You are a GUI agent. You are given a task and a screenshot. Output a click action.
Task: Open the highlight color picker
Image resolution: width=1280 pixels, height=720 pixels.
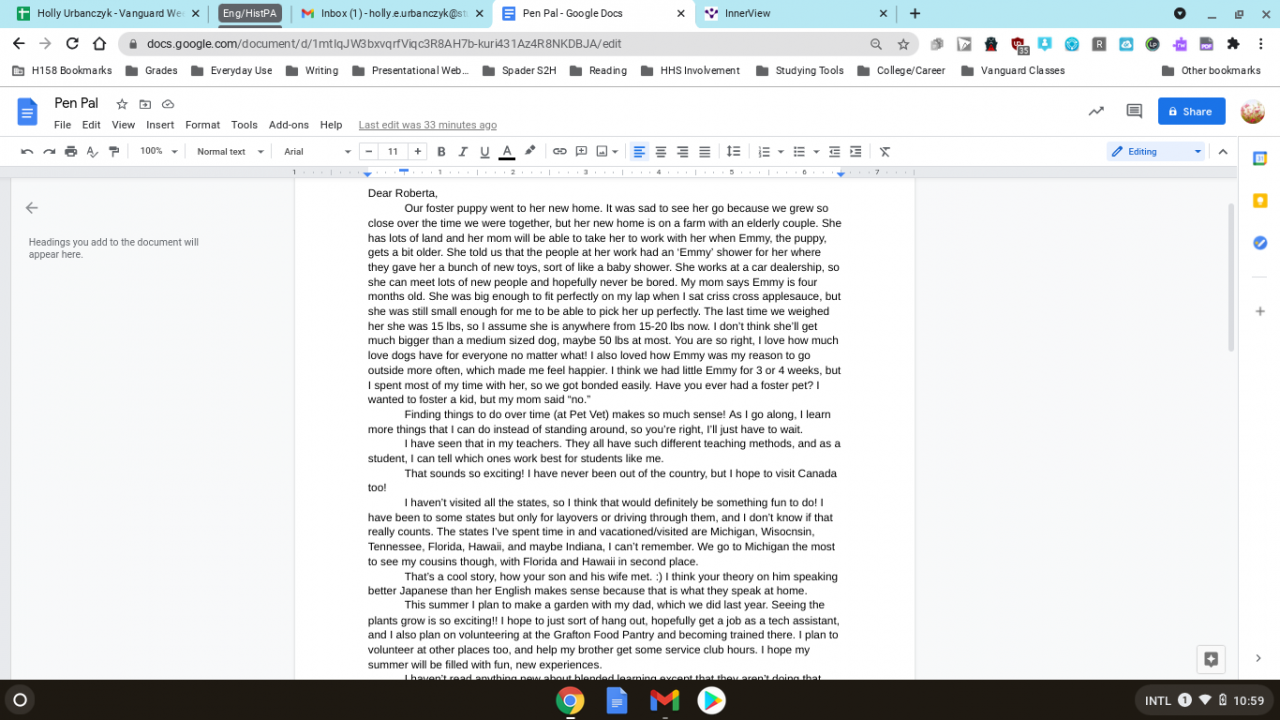tap(530, 152)
